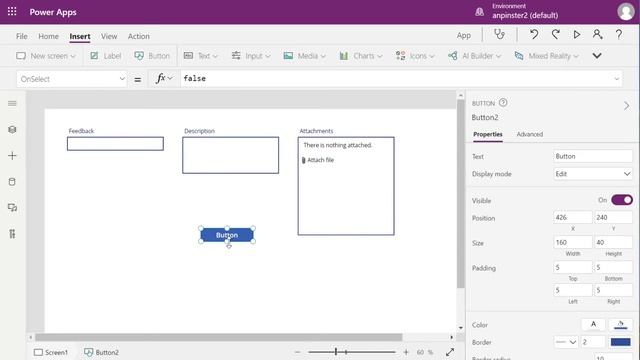
Task: Open the Tree view hamburger icon
Action: [x=12, y=103]
